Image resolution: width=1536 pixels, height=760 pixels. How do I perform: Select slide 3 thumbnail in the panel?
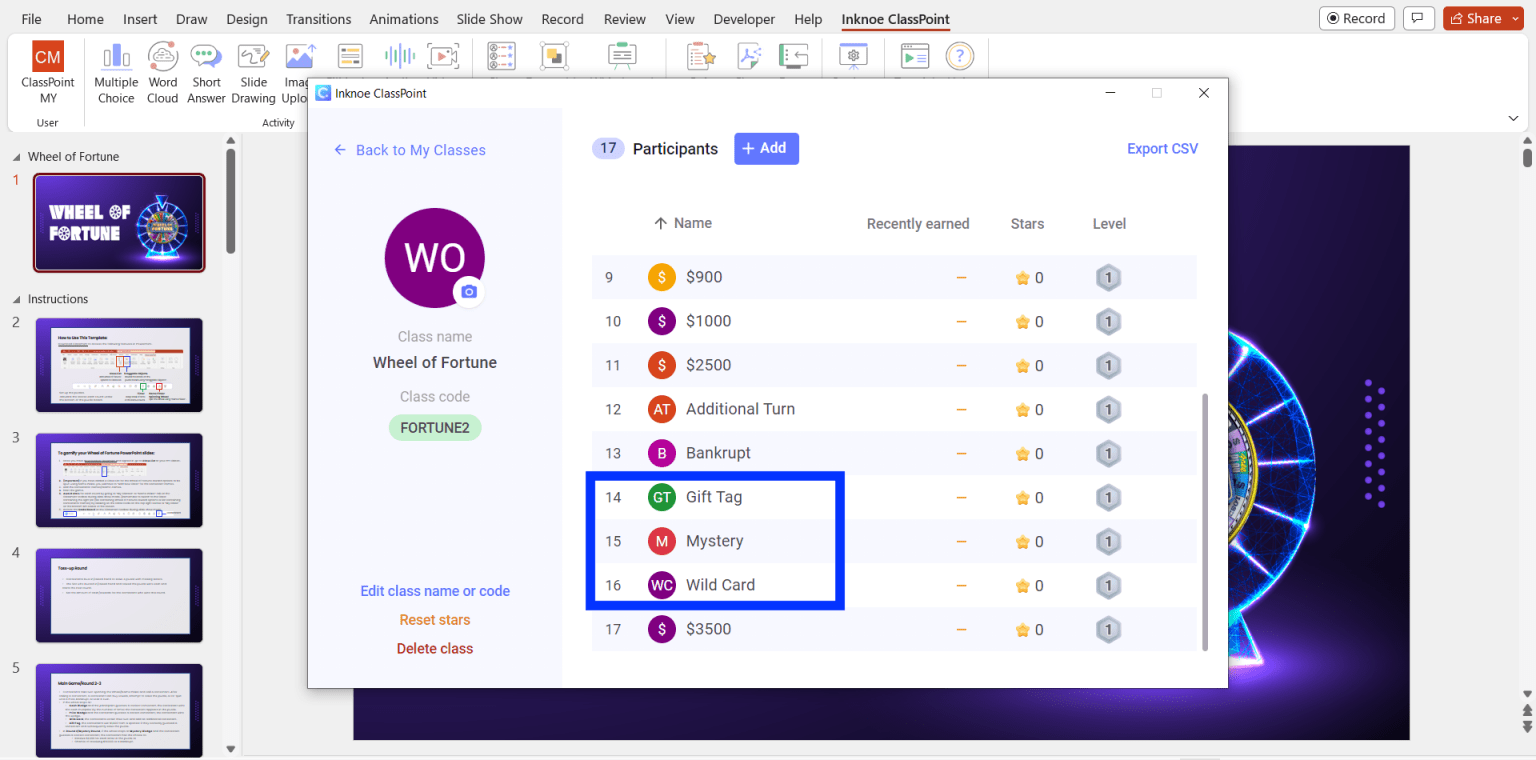click(119, 480)
